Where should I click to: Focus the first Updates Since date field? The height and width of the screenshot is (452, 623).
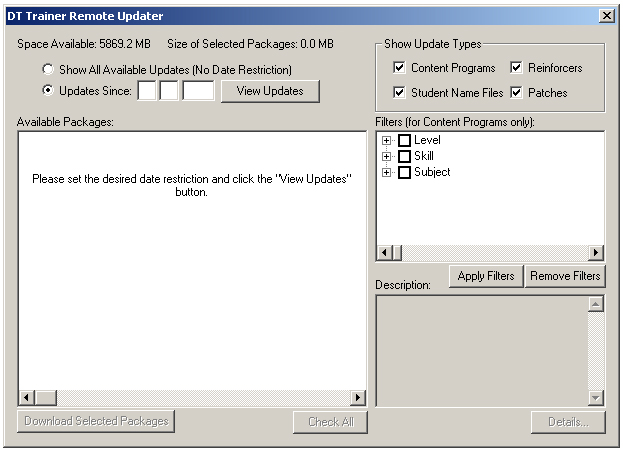click(x=147, y=91)
